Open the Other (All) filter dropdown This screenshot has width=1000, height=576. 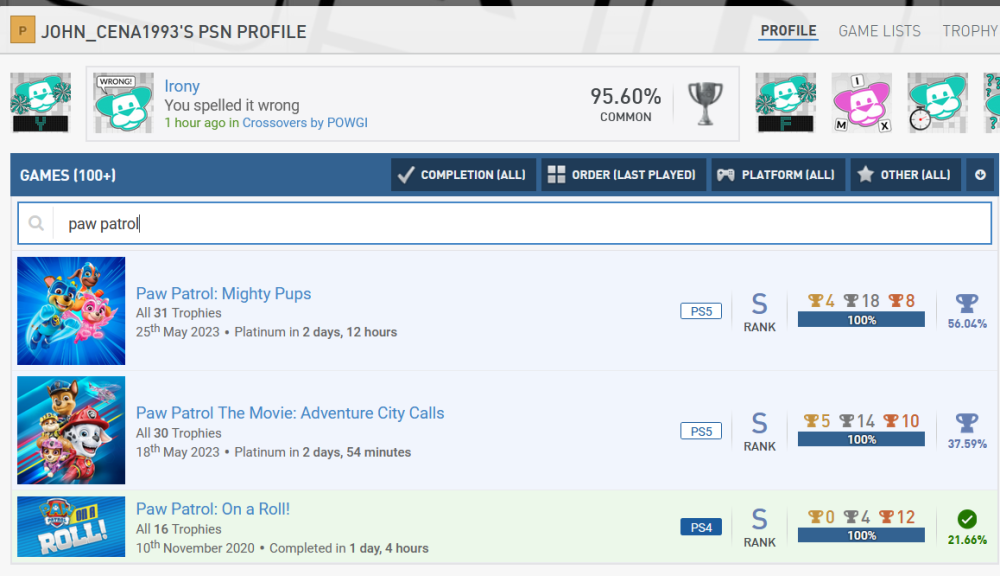906,175
